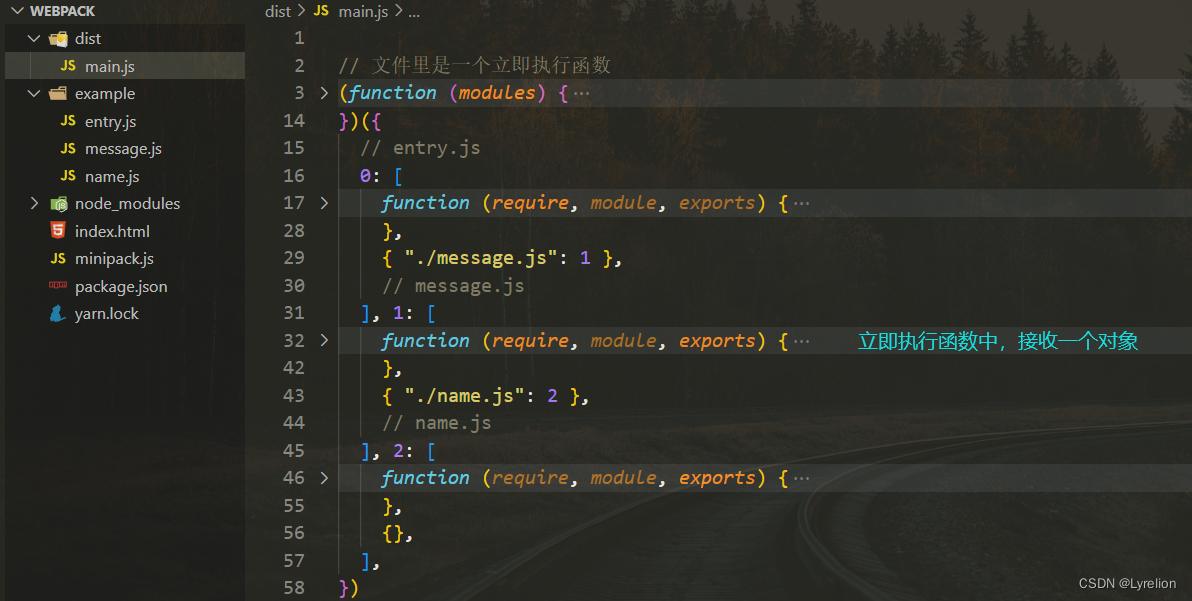The width and height of the screenshot is (1192, 601).
Task: Click line number 58 in gutter
Action: (294, 587)
